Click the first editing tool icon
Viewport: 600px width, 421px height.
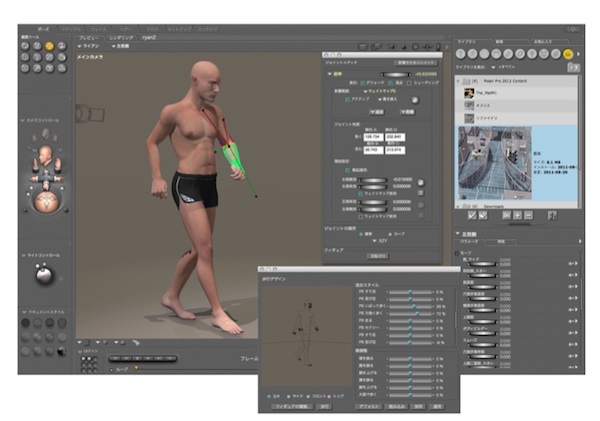(24, 45)
